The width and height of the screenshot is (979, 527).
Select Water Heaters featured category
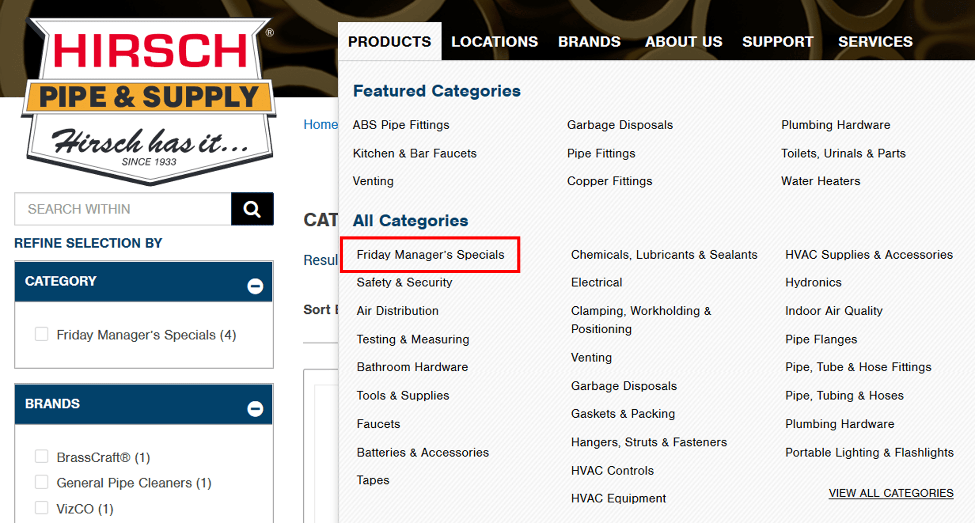tap(820, 181)
